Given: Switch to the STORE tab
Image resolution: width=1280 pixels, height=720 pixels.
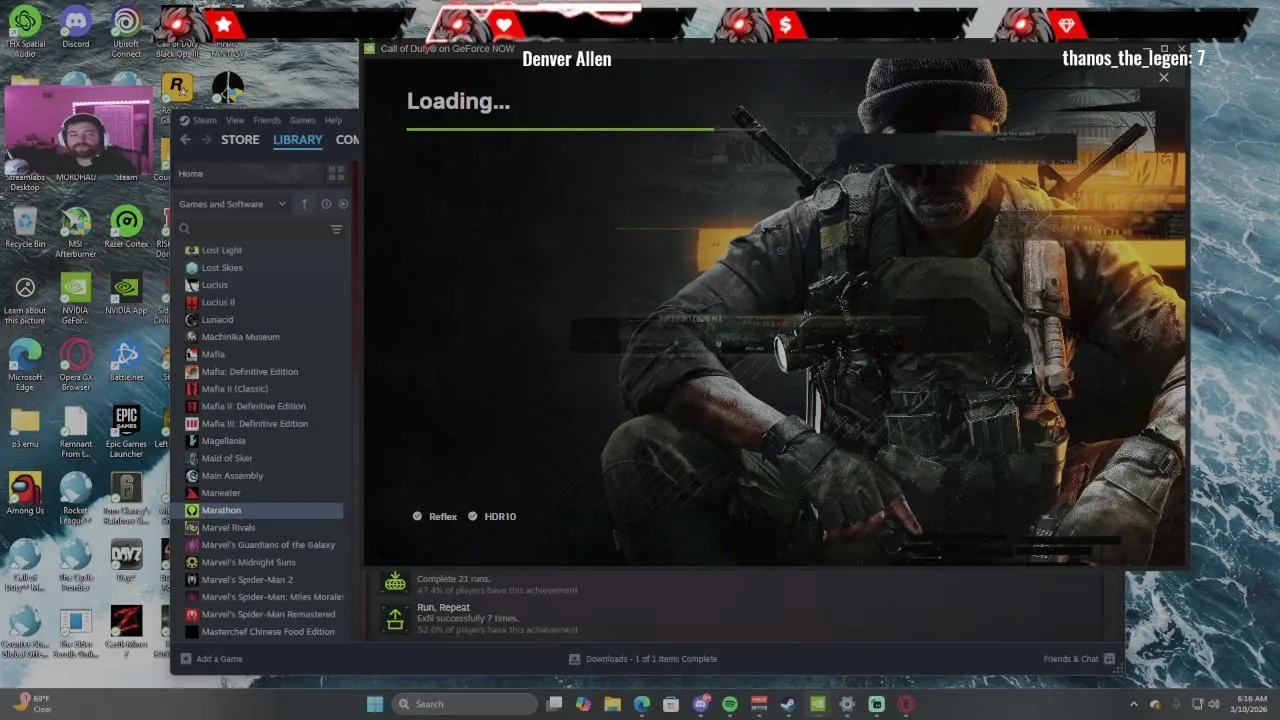Looking at the screenshot, I should point(240,140).
